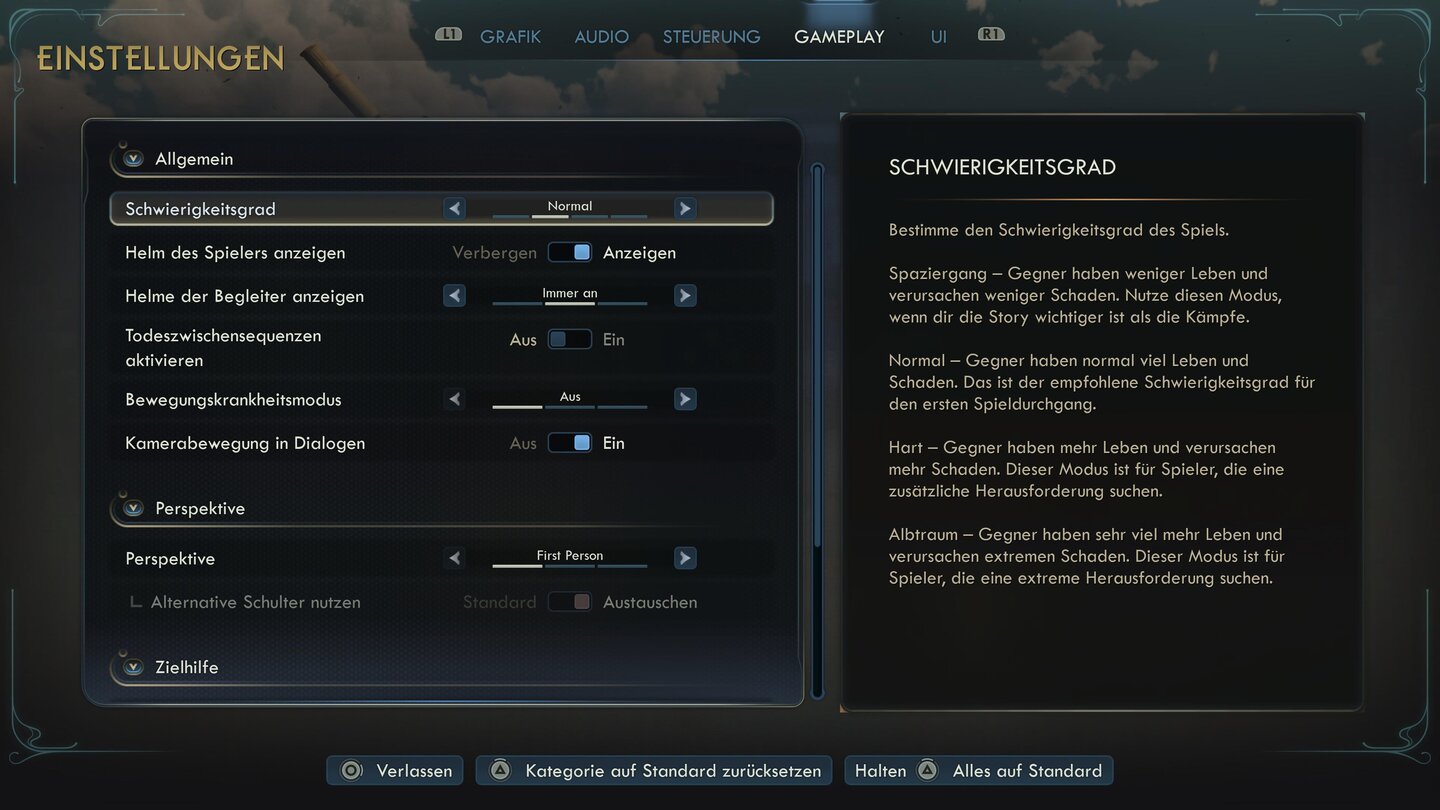Screen dimensions: 1440x810
Task: Collapse the Perspektive section header
Action: coord(133,508)
